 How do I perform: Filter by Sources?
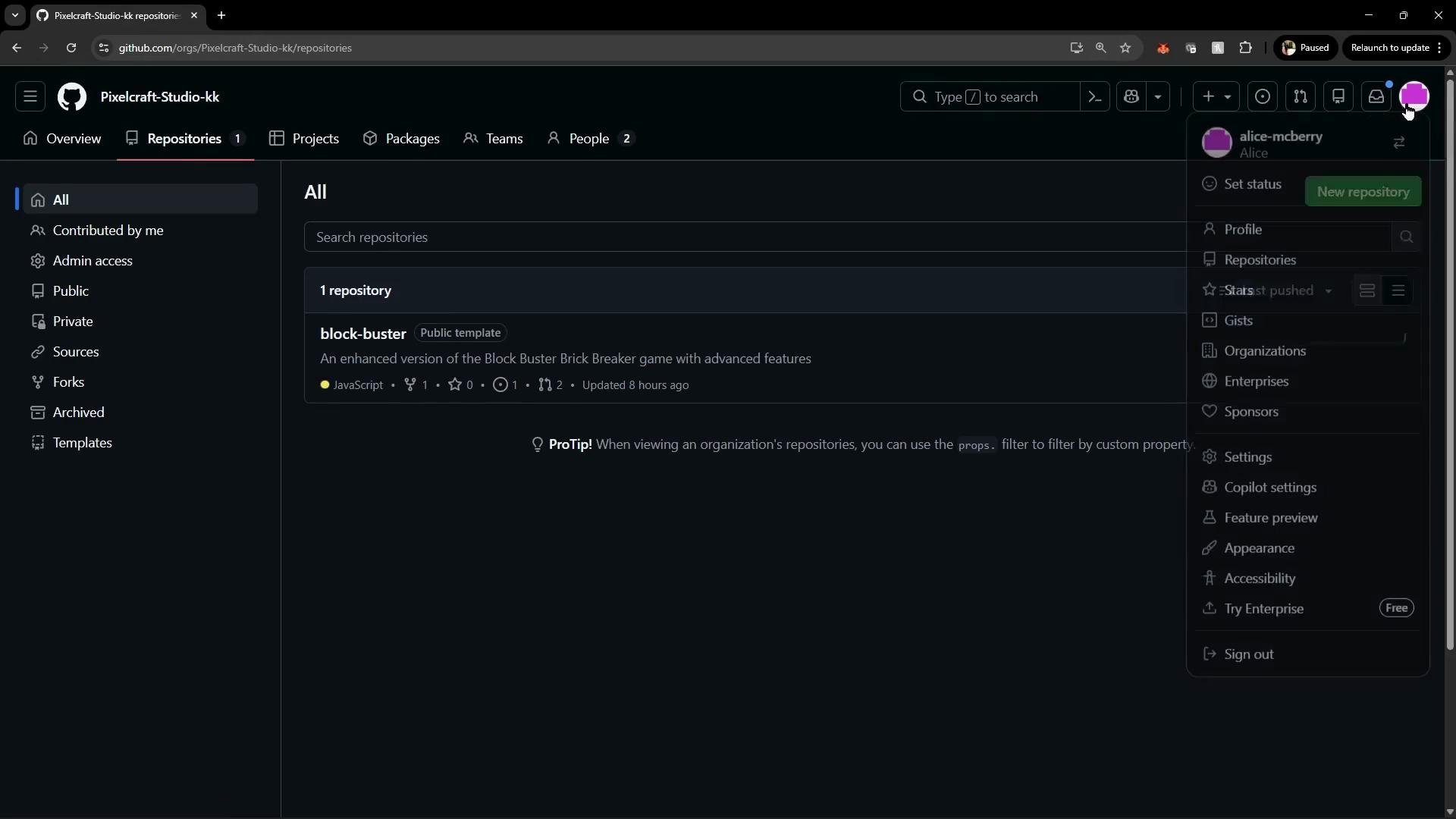[x=140, y=351]
